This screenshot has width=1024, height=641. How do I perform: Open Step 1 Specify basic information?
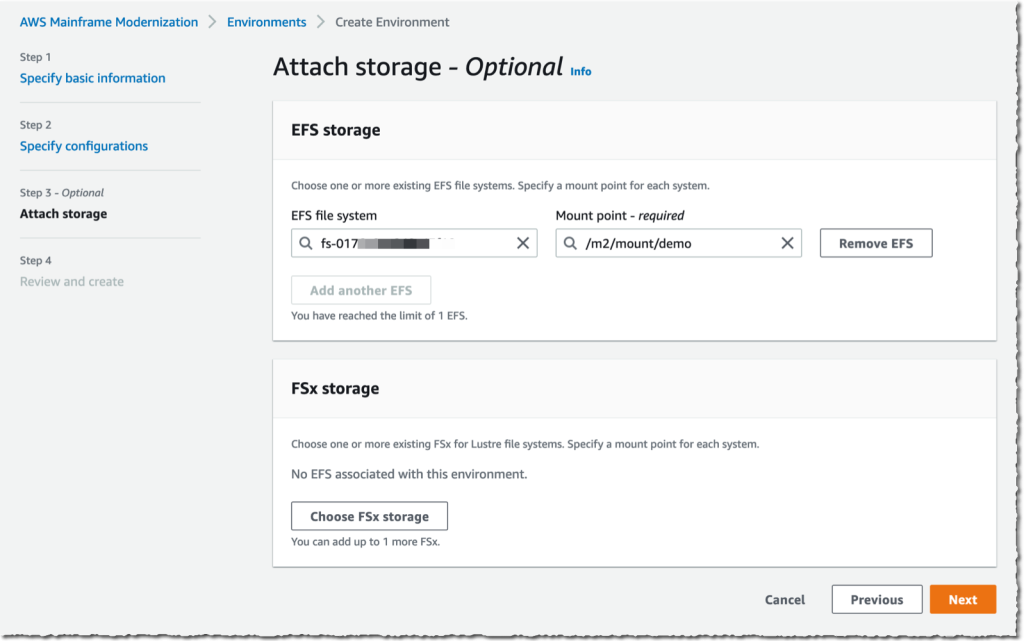92,78
